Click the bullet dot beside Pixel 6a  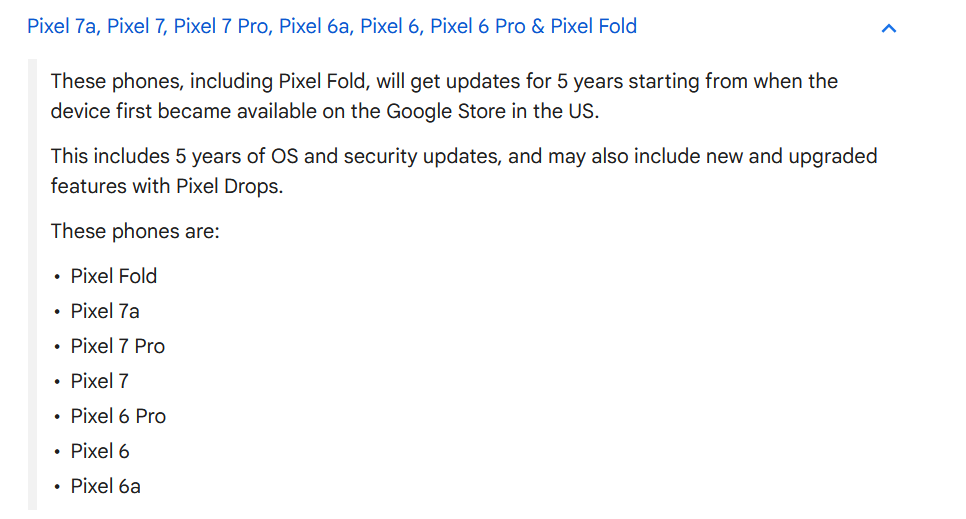coord(57,487)
